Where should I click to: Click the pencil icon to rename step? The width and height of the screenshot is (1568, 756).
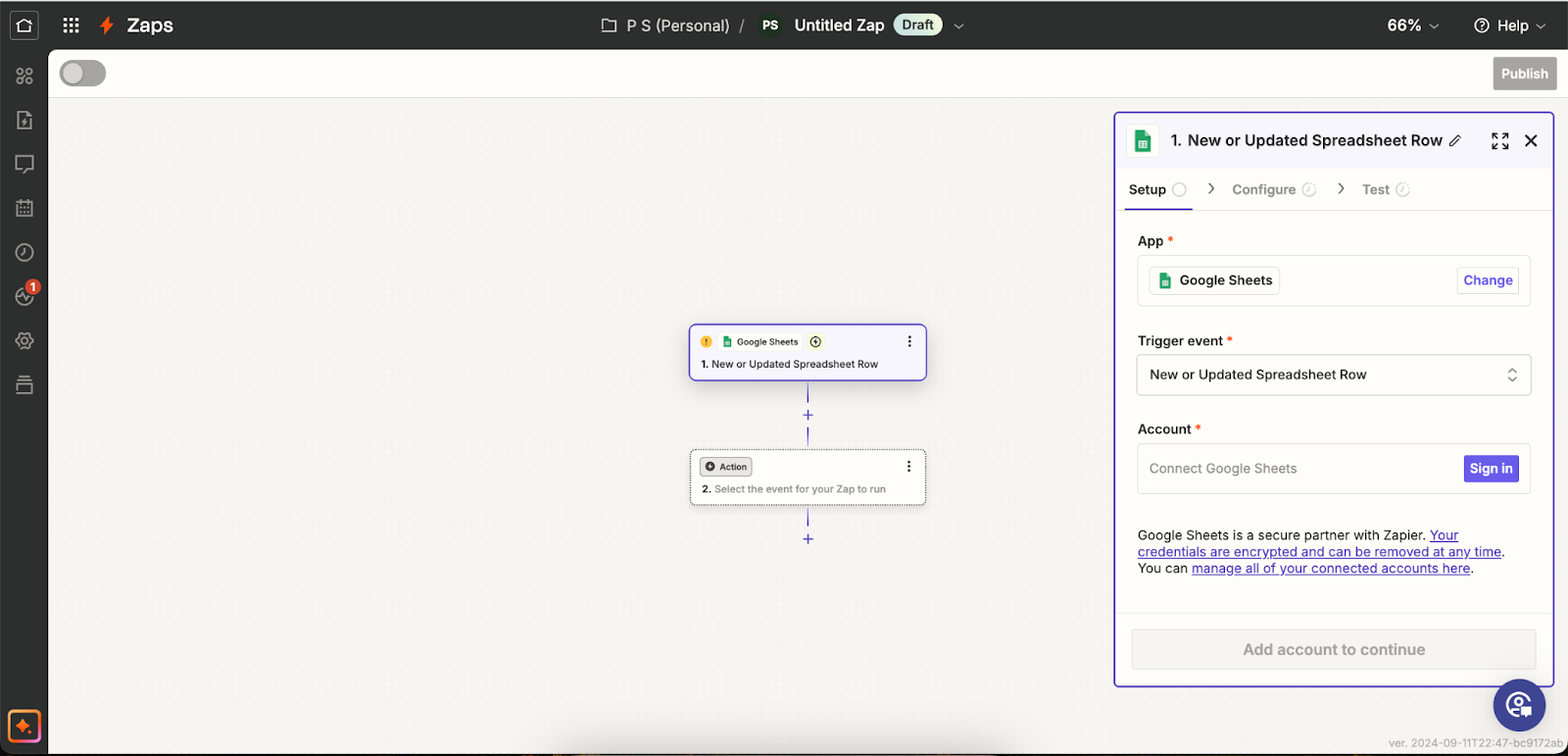(x=1455, y=141)
